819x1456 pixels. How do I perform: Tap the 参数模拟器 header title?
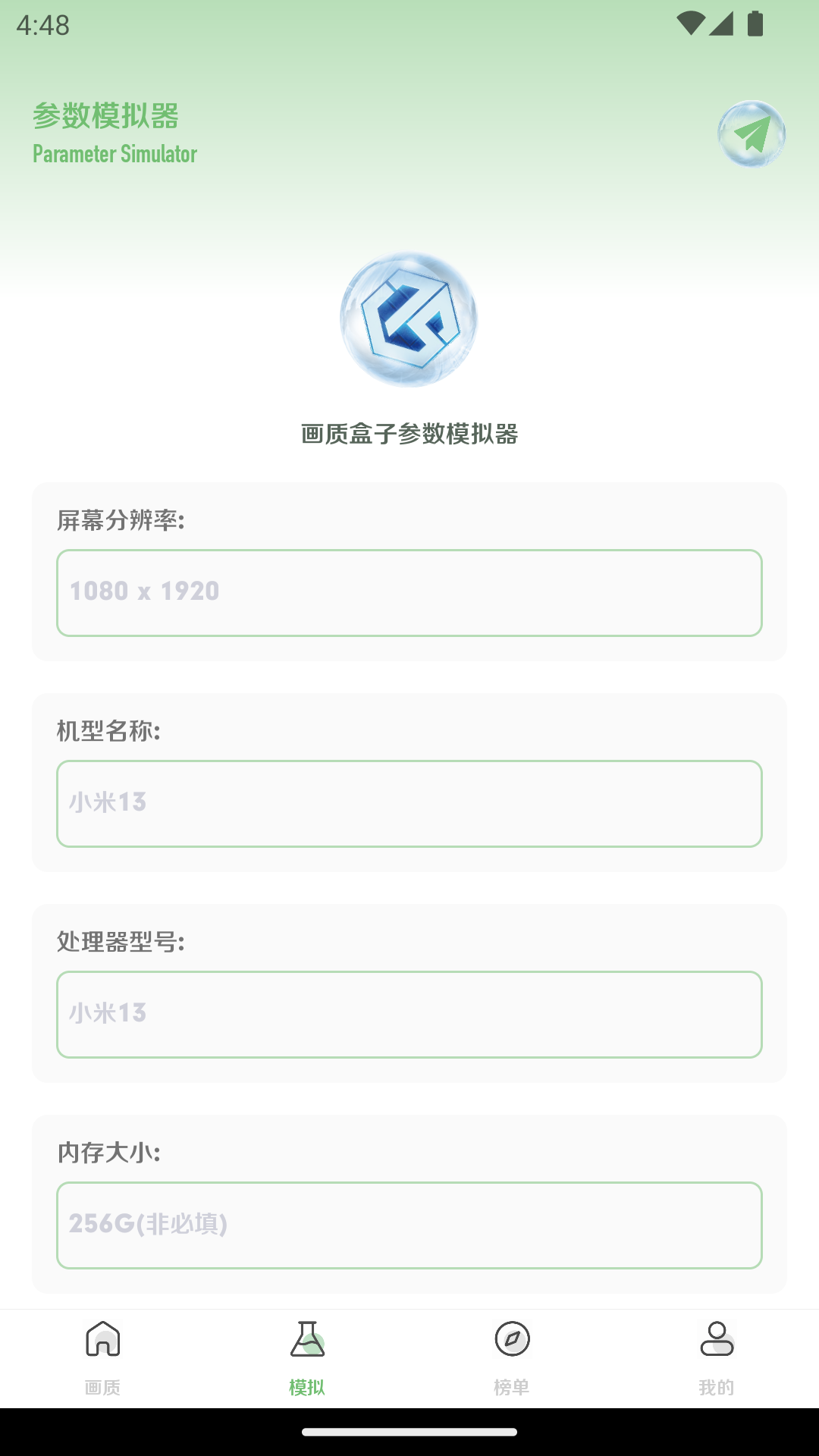(x=105, y=116)
